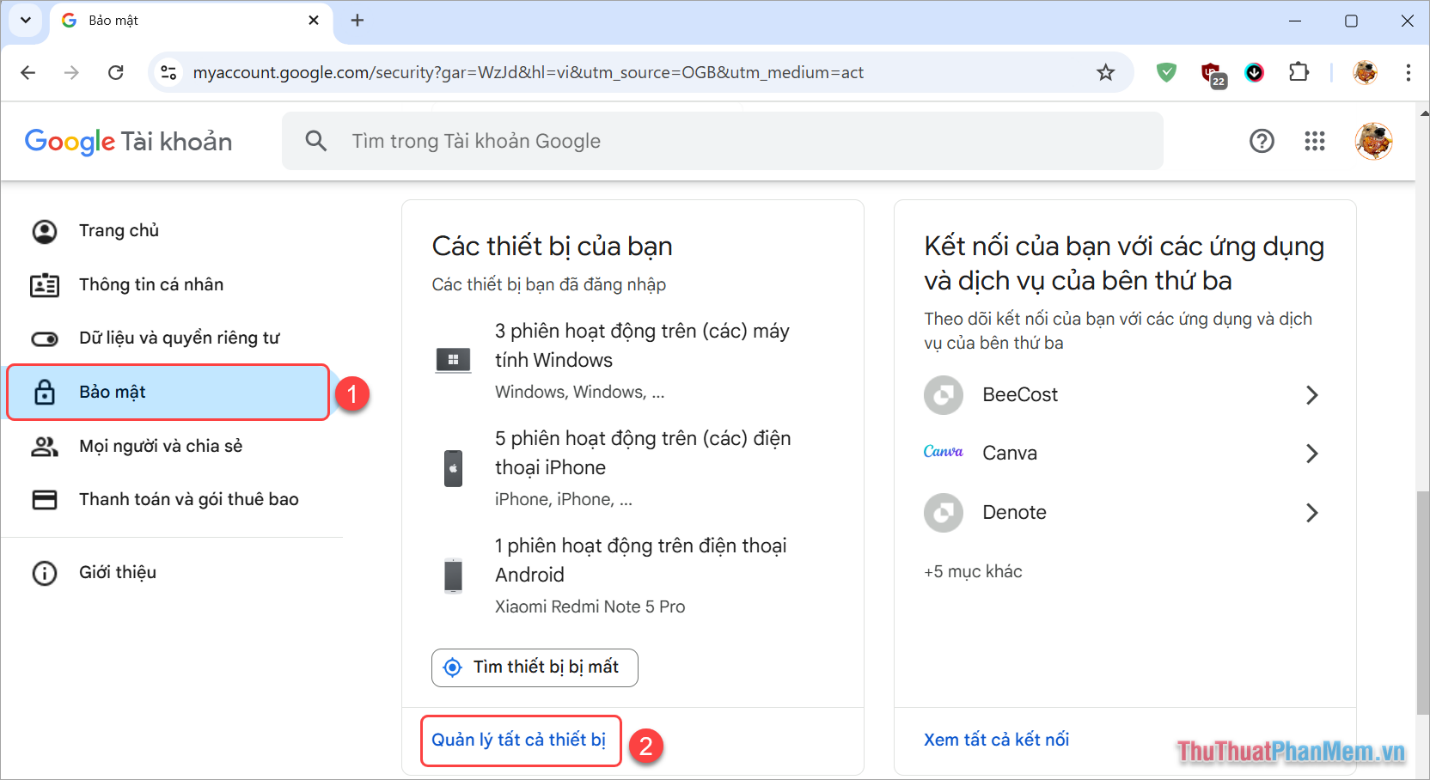Click the Tìm thiết bị bị mất button
Image resolution: width=1430 pixels, height=780 pixels.
(534, 667)
